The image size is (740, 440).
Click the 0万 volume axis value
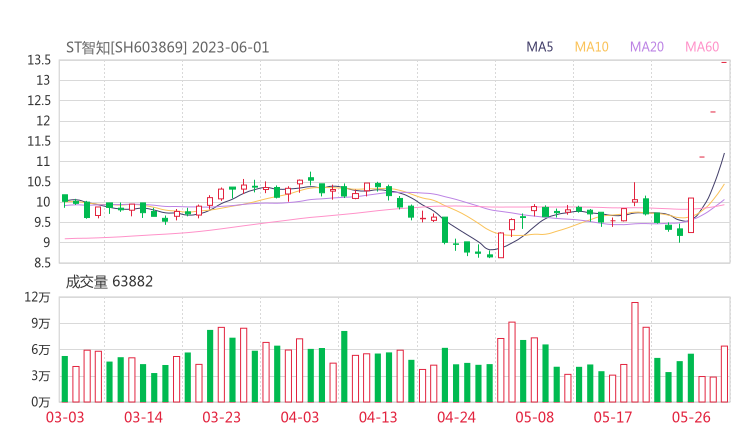tap(41, 402)
